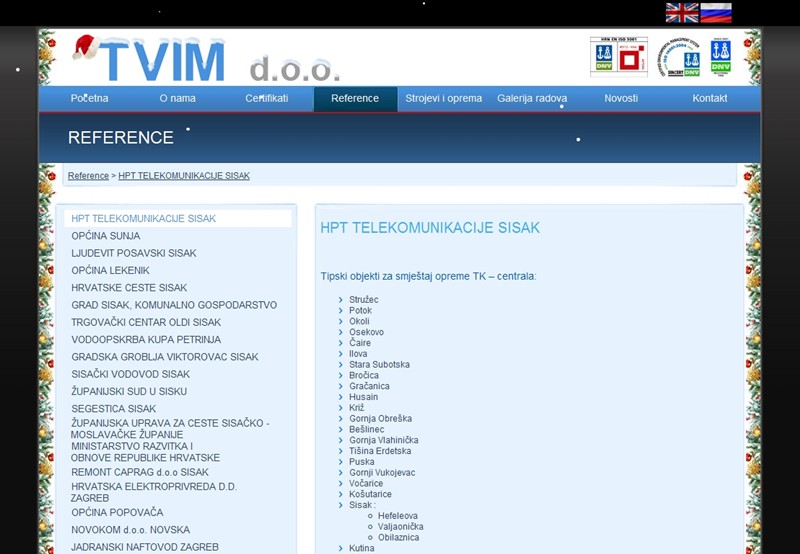
Task: Go to the Početna menu item
Action: click(89, 98)
